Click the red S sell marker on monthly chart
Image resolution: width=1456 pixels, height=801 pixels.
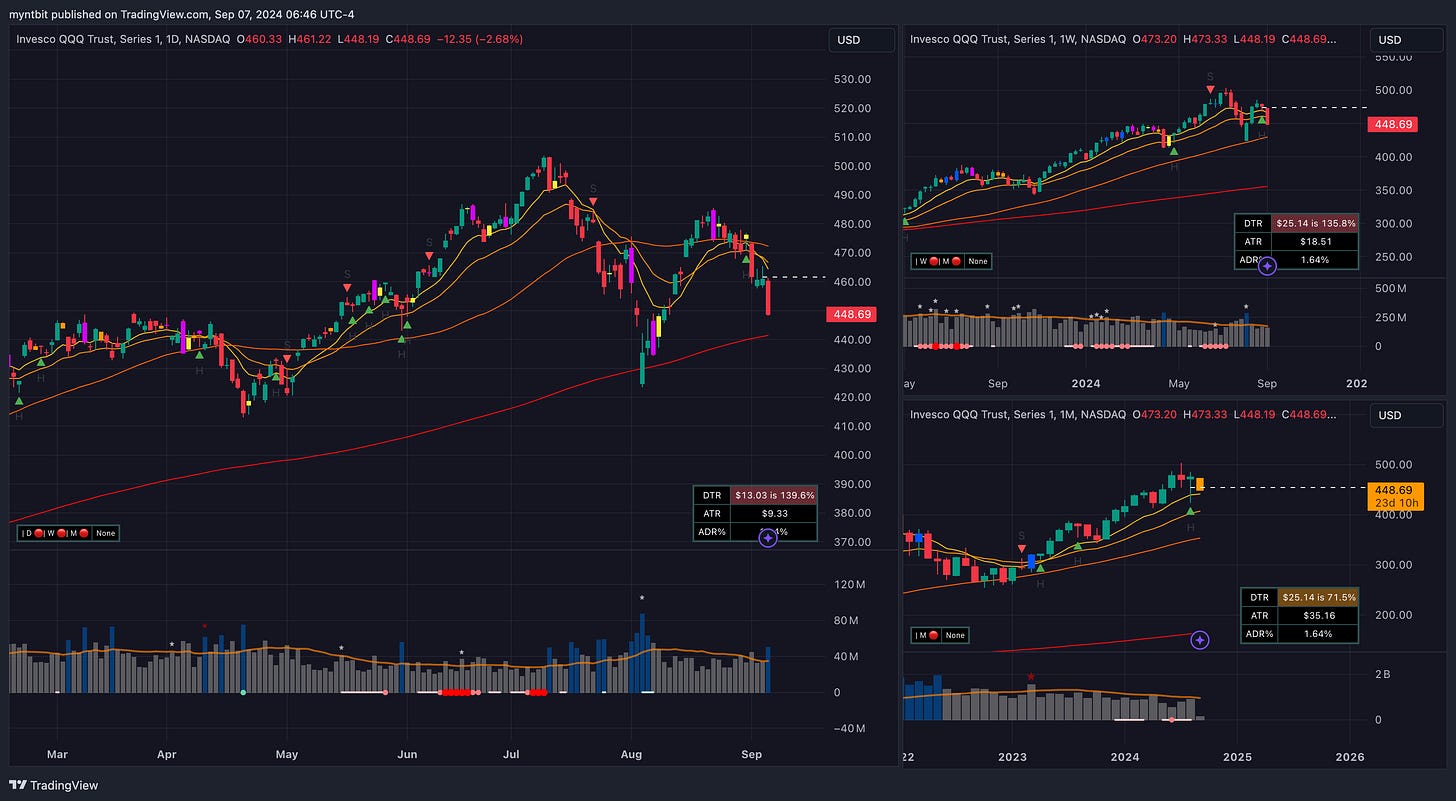tap(1021, 548)
